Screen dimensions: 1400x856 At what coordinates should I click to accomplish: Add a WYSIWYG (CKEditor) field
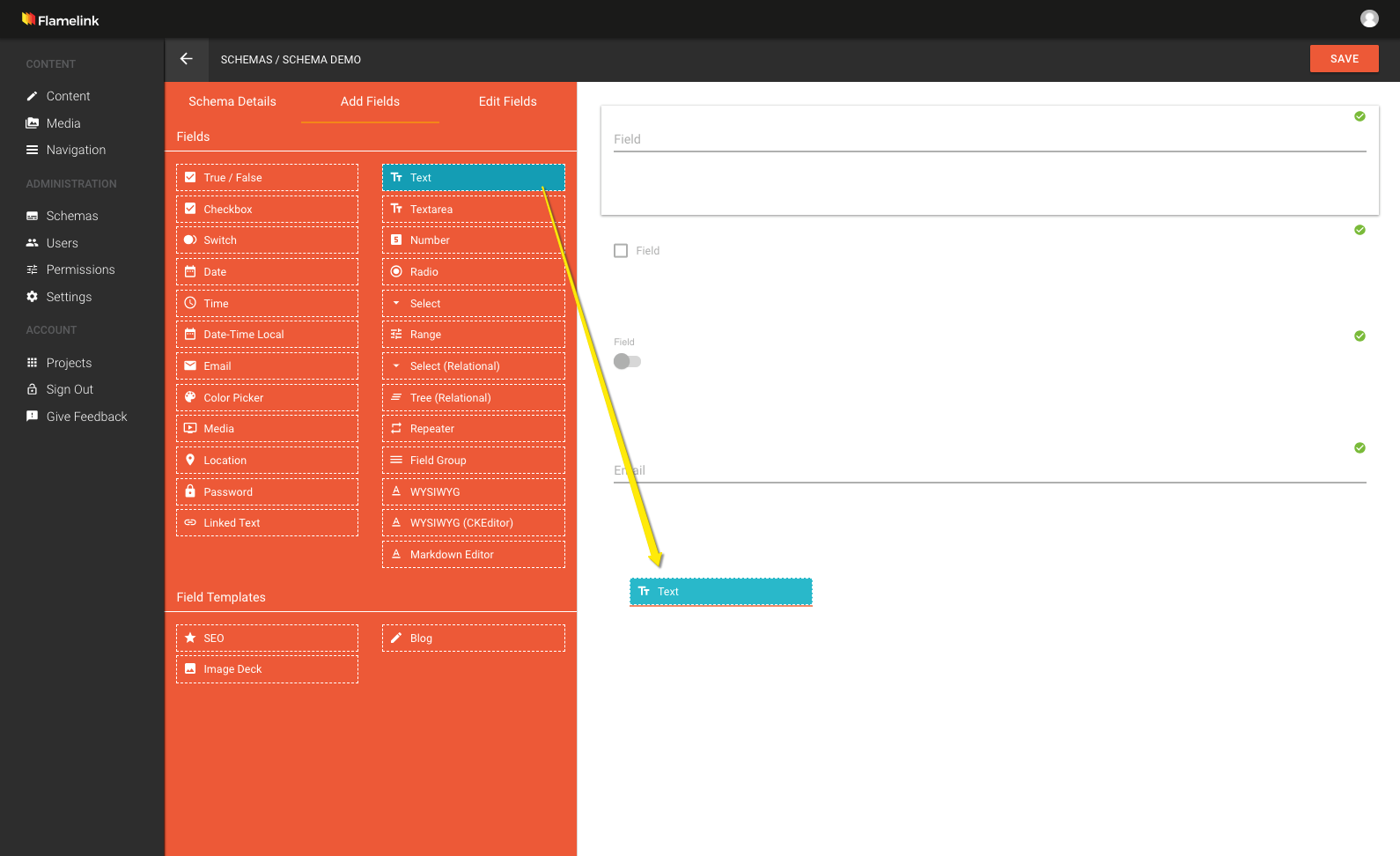click(x=474, y=523)
